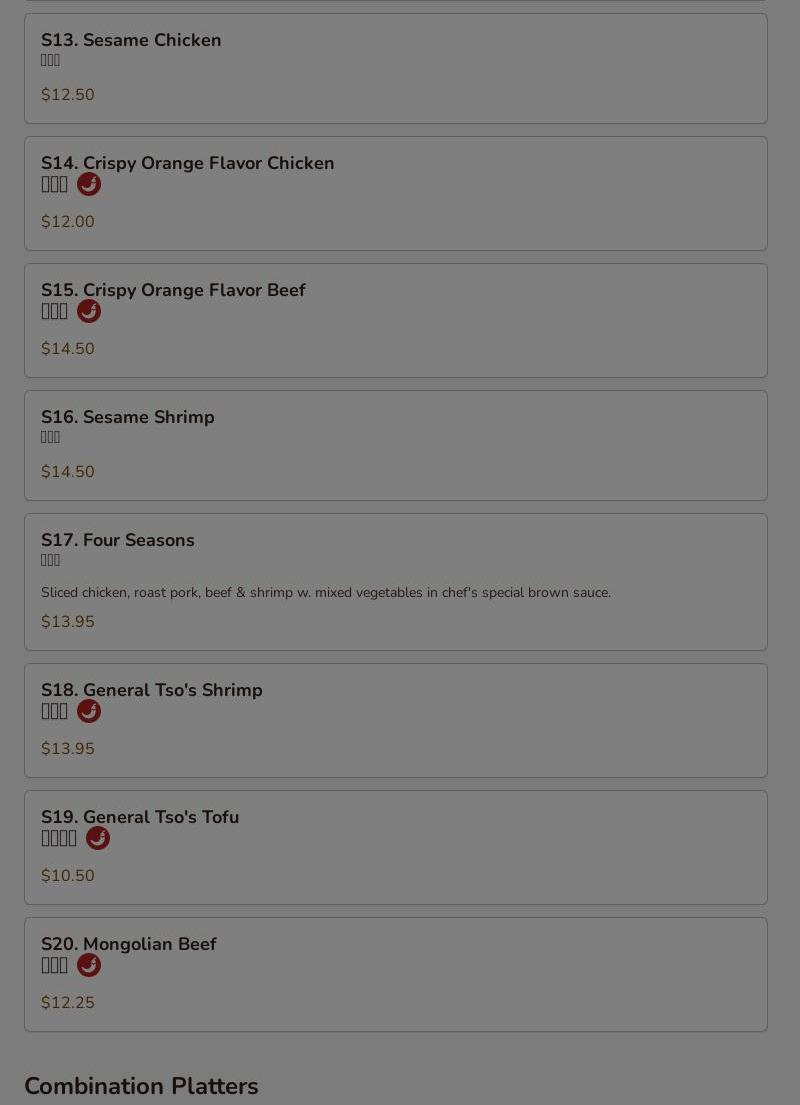Image resolution: width=800 pixels, height=1105 pixels.
Task: Click spicy chili icon on General Tso's Shrimp
Action: coord(89,712)
